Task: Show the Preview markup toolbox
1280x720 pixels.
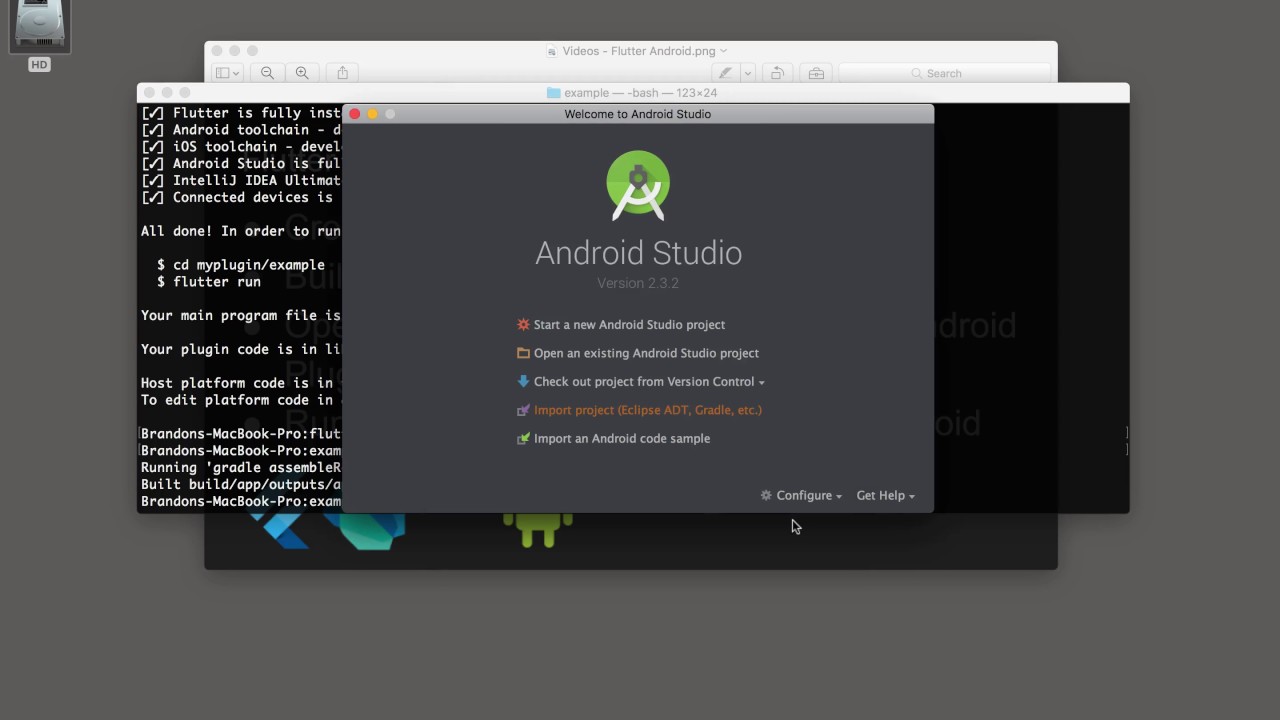Action: point(816,73)
